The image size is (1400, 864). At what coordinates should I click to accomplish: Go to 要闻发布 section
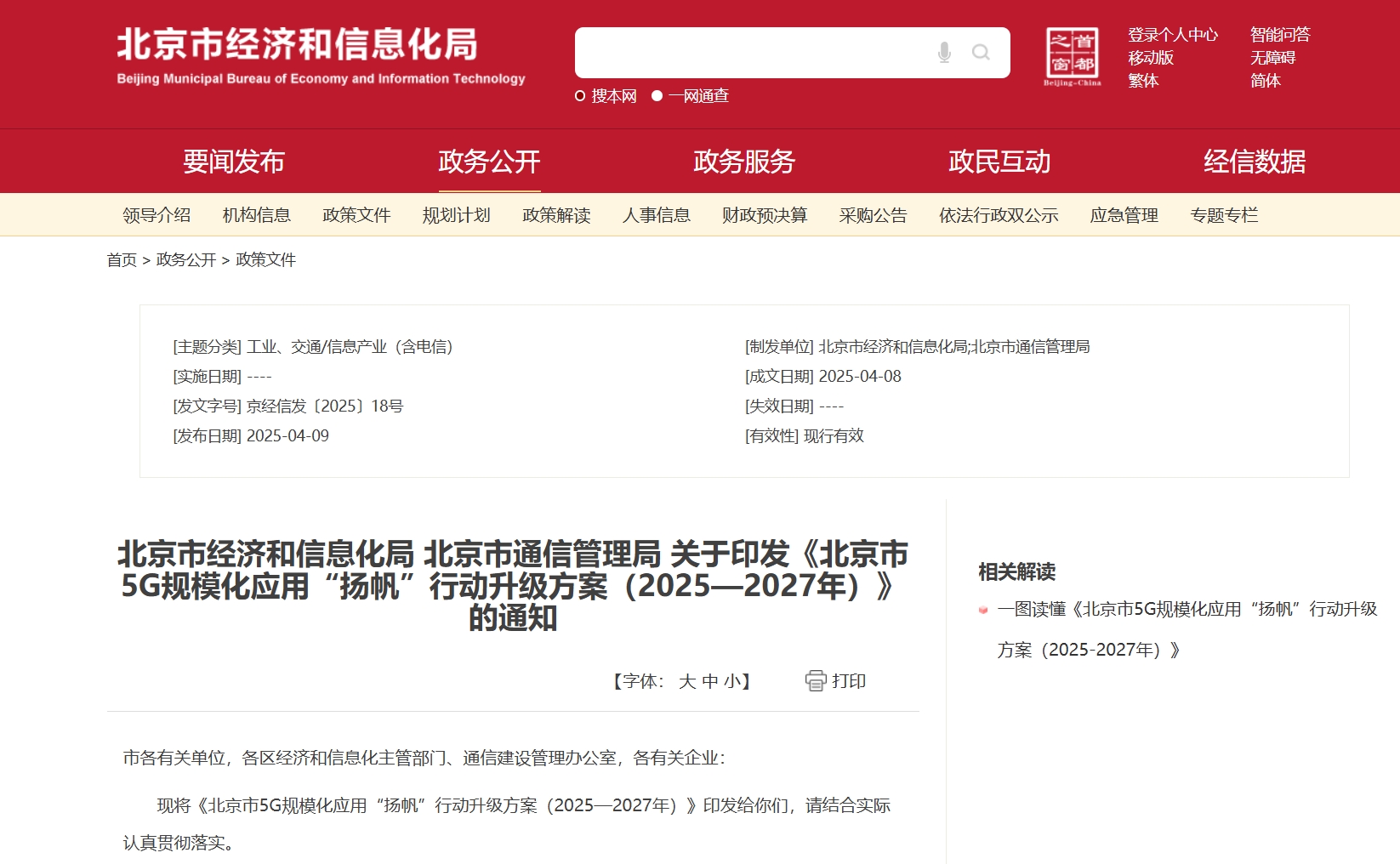[234, 162]
